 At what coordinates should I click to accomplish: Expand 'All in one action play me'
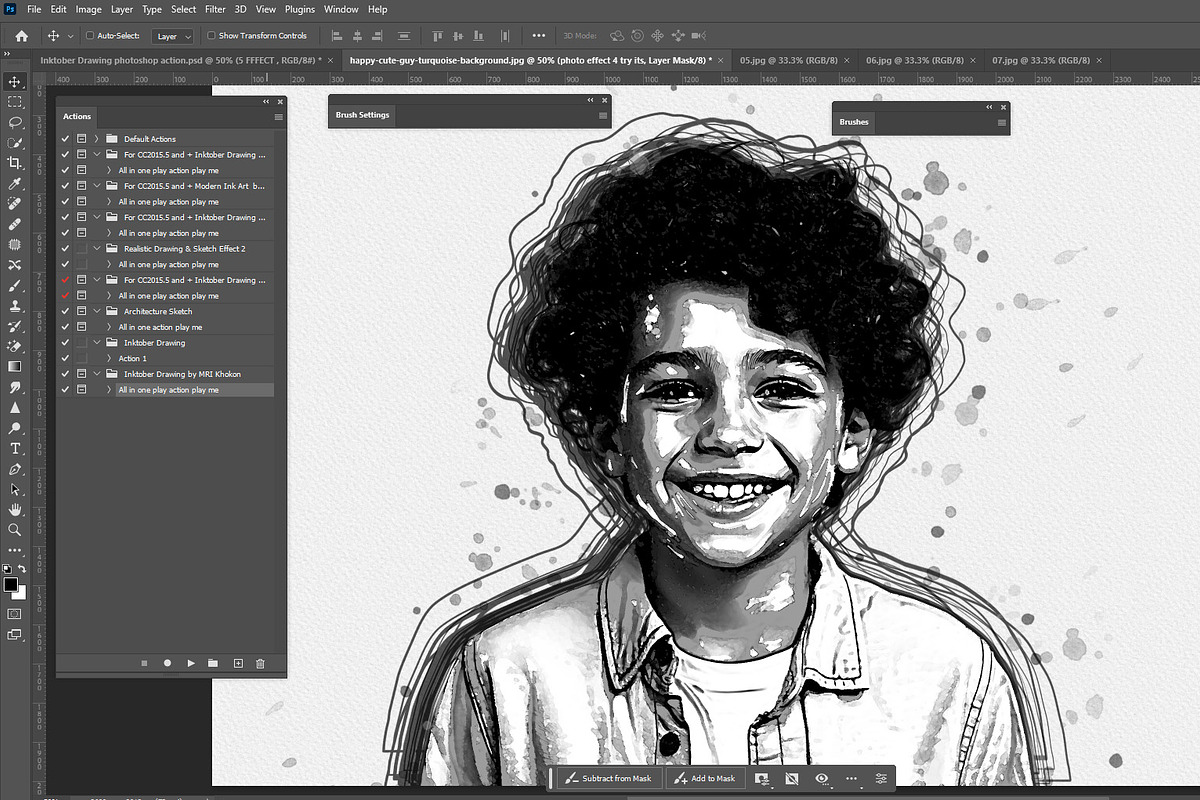pos(109,327)
